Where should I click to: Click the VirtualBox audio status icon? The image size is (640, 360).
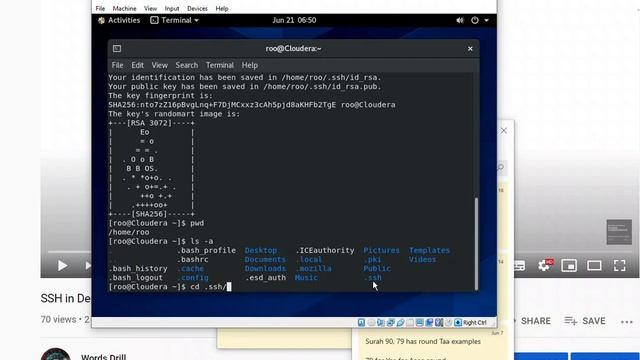(x=380, y=323)
